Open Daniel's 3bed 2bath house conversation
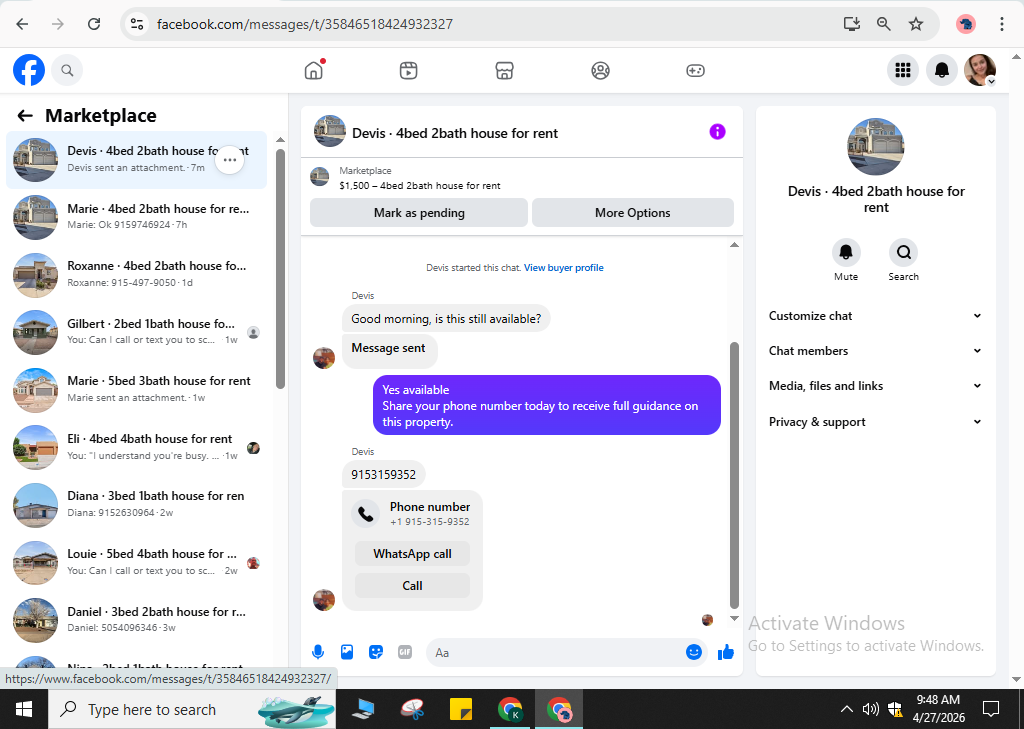Viewport: 1024px width, 729px height. [136, 619]
